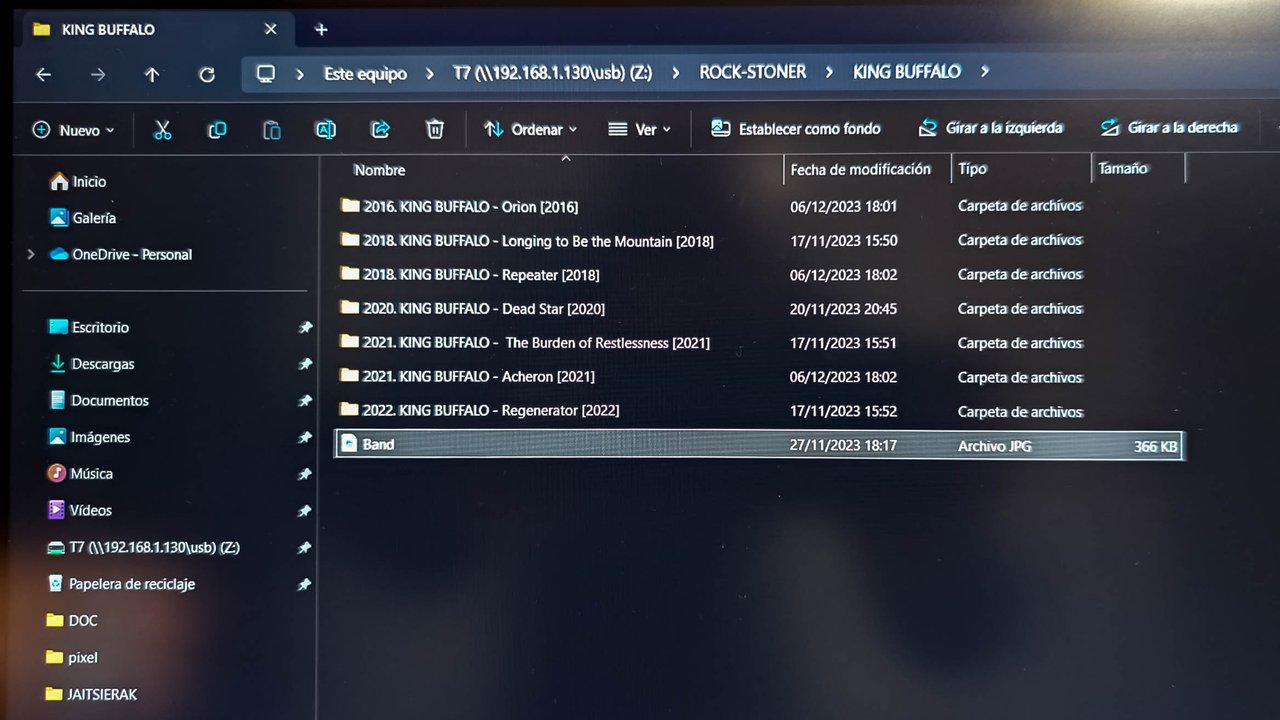Click the monitor icon in address bar
The width and height of the screenshot is (1280, 720).
coord(266,74)
